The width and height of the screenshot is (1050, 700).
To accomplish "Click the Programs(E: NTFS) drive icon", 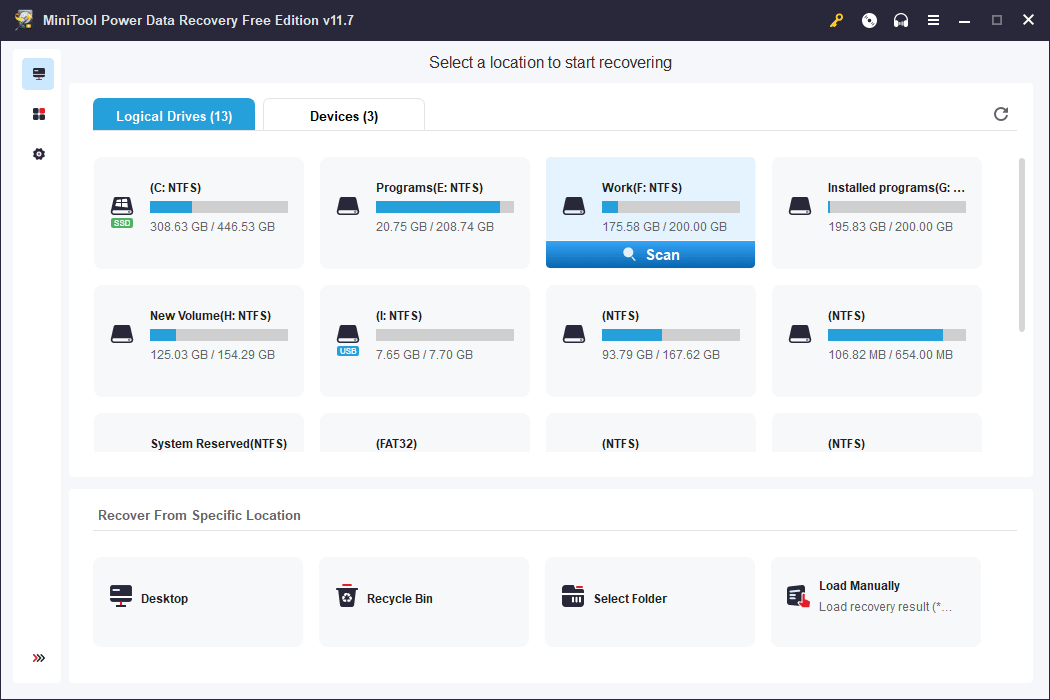I will [x=348, y=206].
